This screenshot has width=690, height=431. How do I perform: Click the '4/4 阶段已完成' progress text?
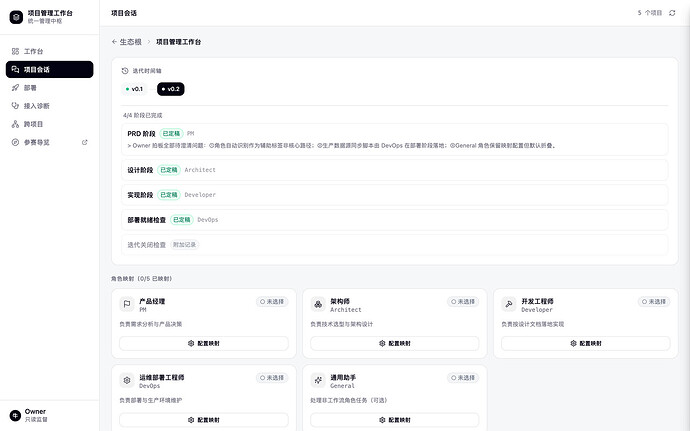143,115
